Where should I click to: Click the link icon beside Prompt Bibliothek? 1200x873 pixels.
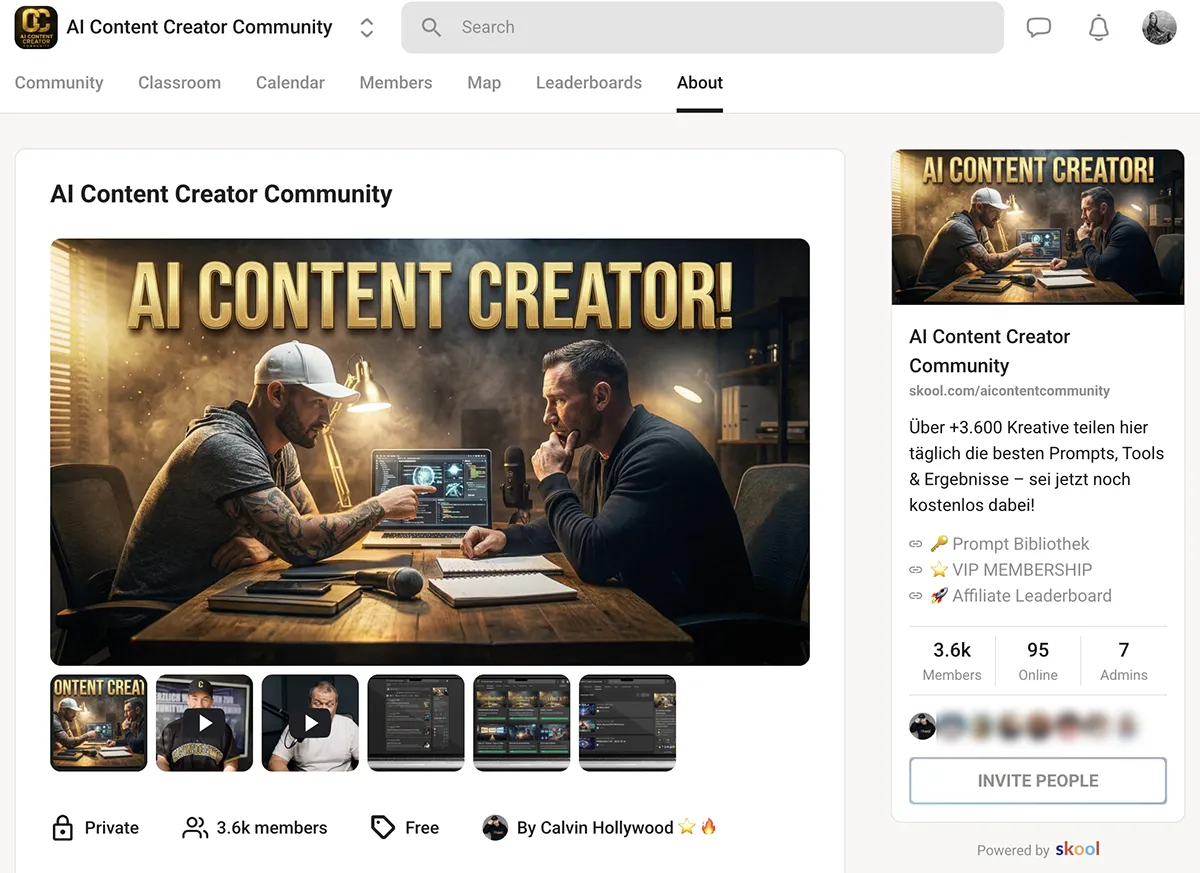[916, 544]
